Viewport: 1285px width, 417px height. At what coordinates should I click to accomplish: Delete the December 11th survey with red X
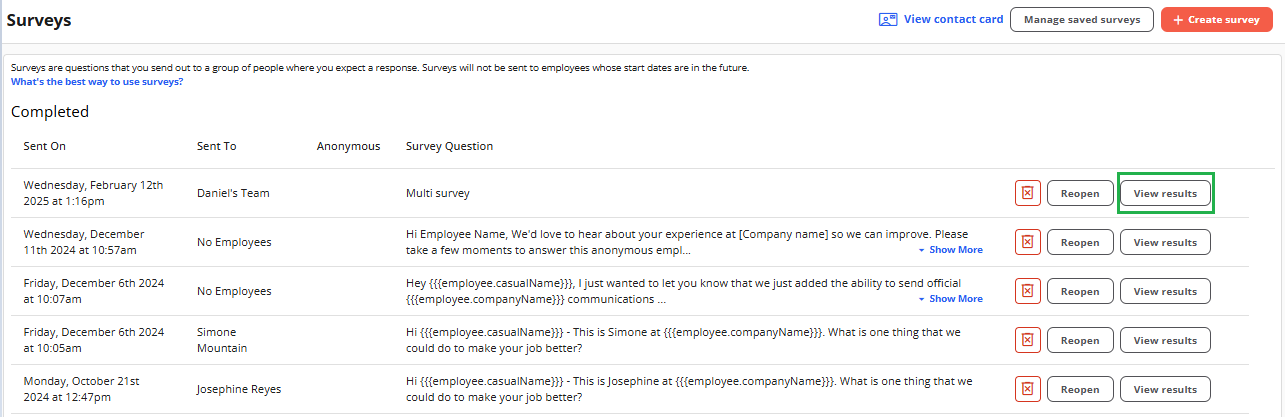click(1028, 242)
